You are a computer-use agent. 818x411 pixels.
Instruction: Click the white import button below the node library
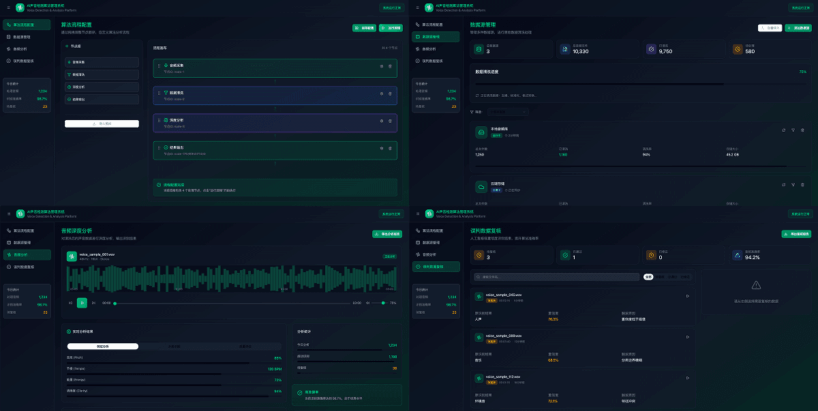click(x=102, y=124)
